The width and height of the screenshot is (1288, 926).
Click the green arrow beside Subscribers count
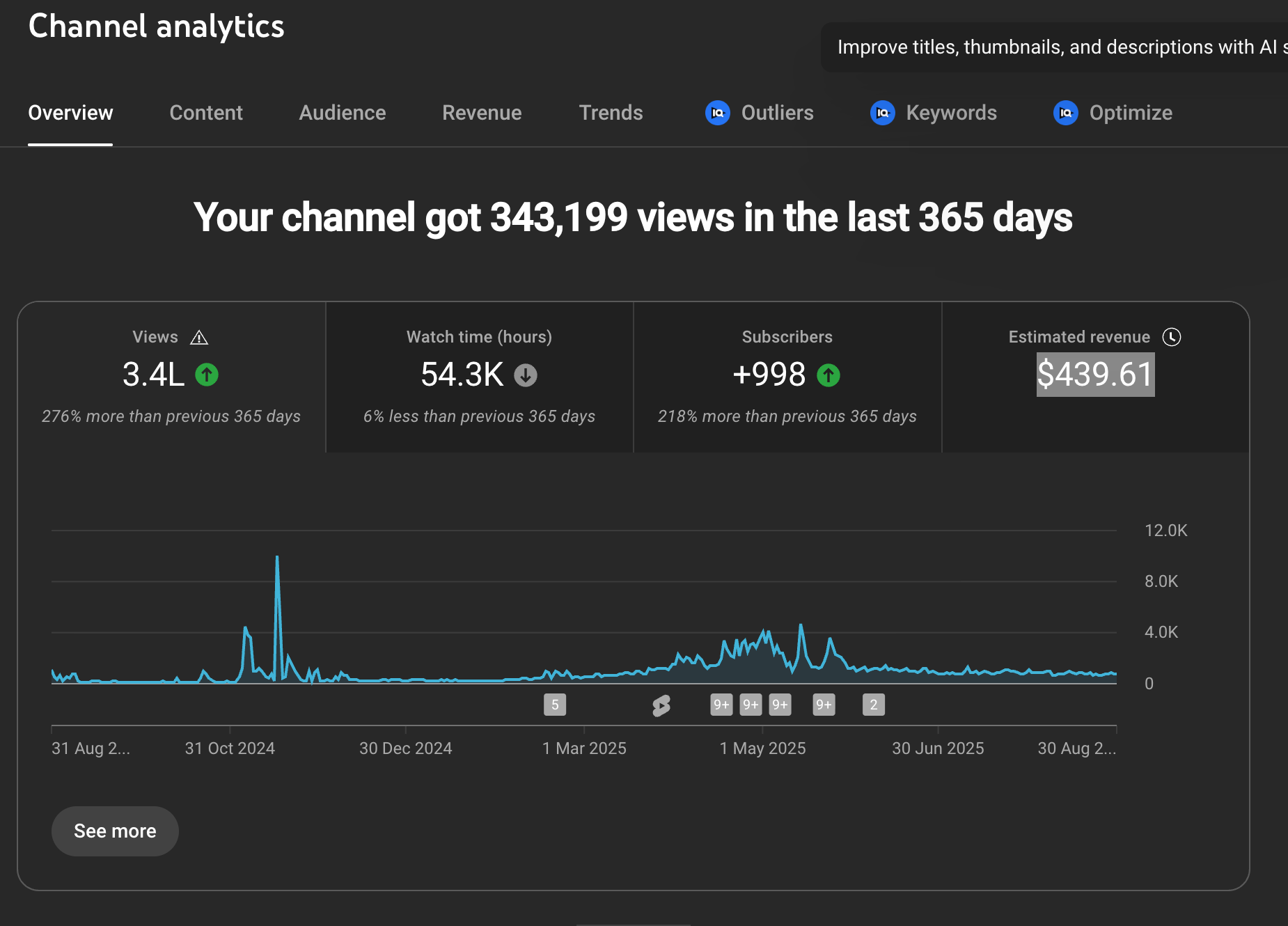click(x=828, y=375)
